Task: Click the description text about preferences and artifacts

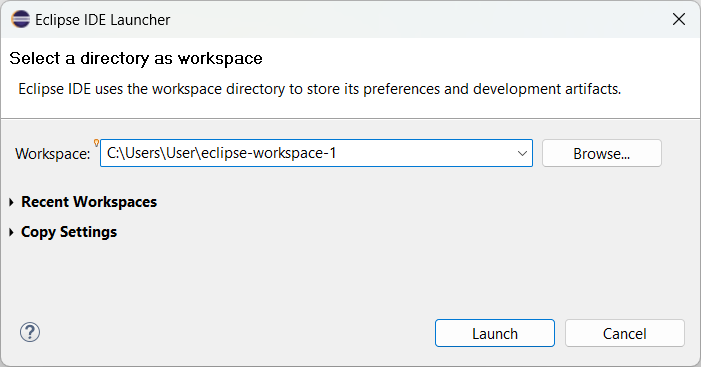Action: point(320,89)
